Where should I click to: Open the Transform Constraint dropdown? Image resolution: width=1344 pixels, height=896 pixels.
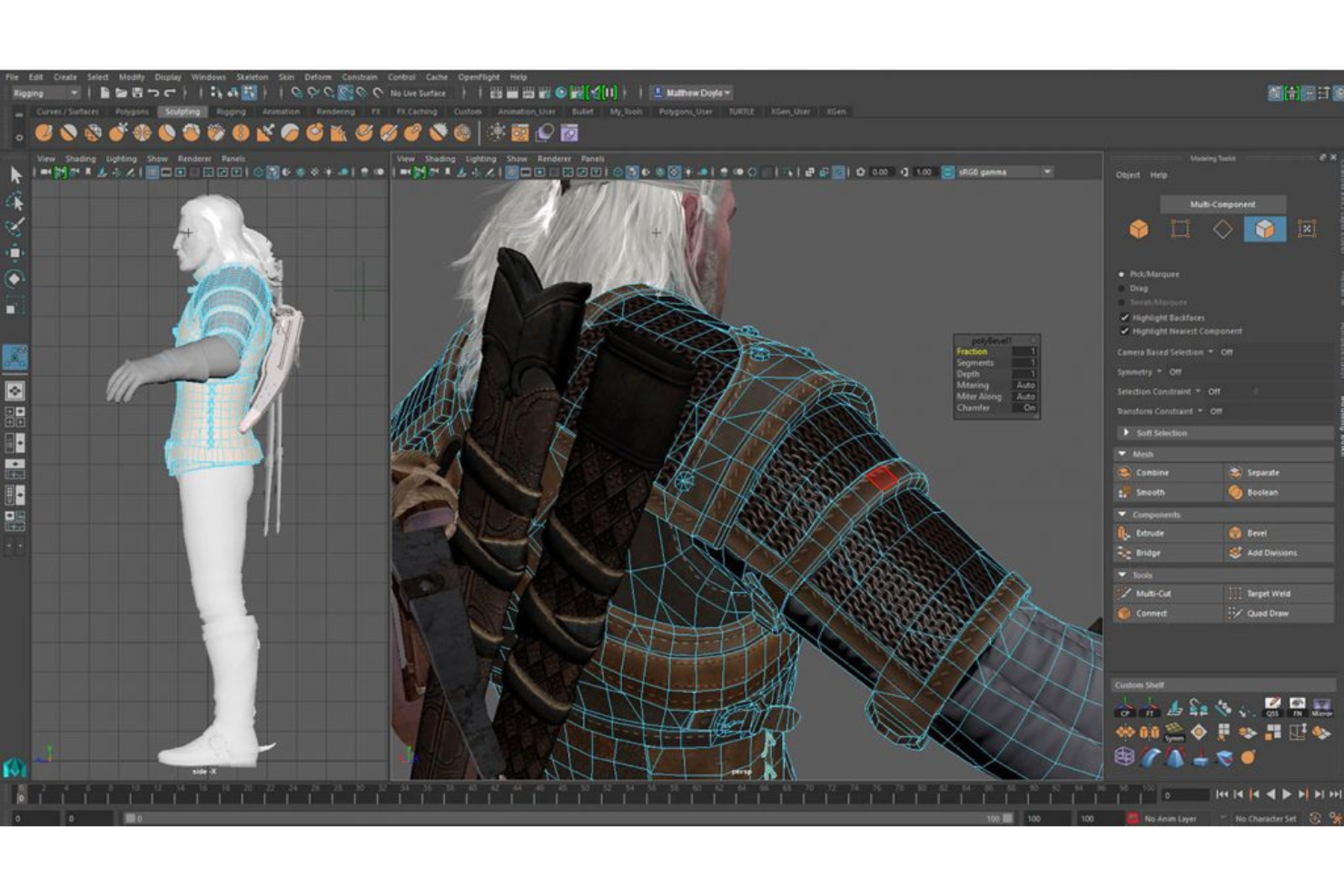(1201, 411)
